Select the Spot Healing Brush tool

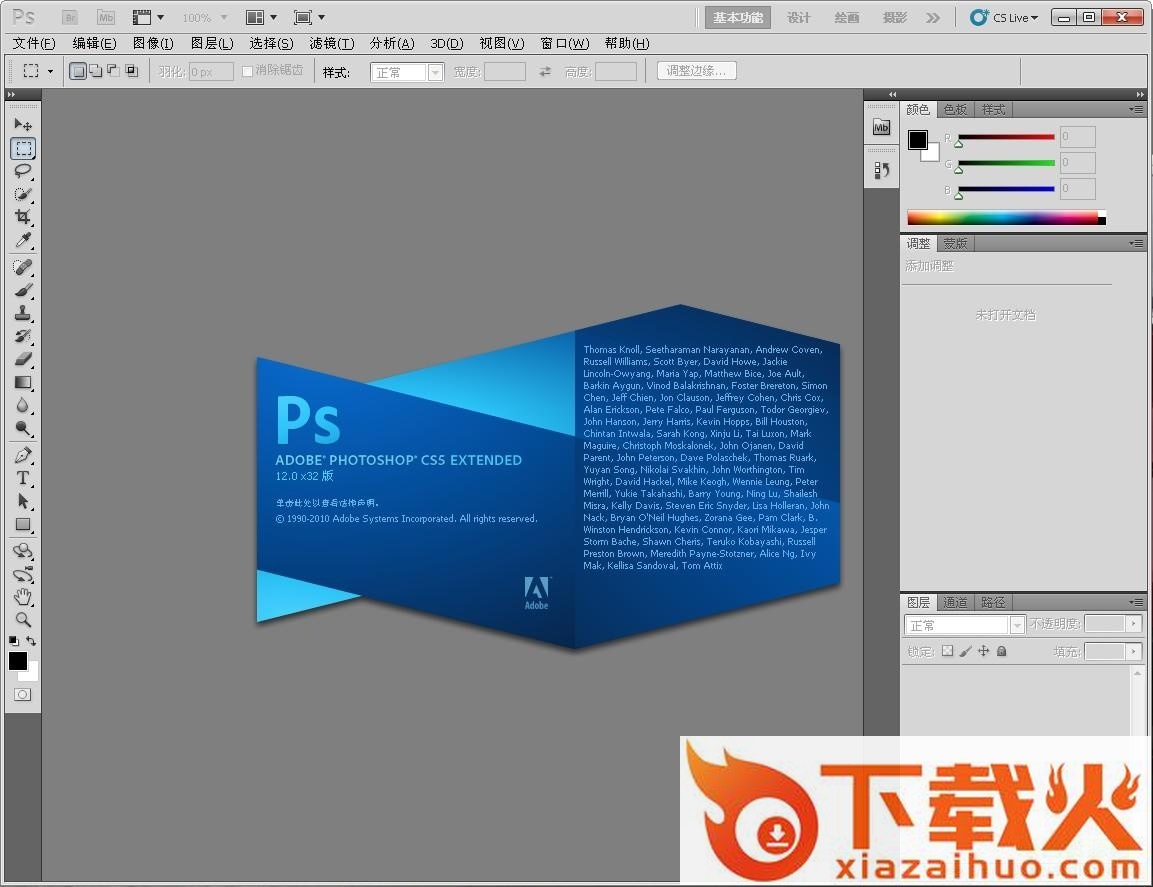[23, 267]
